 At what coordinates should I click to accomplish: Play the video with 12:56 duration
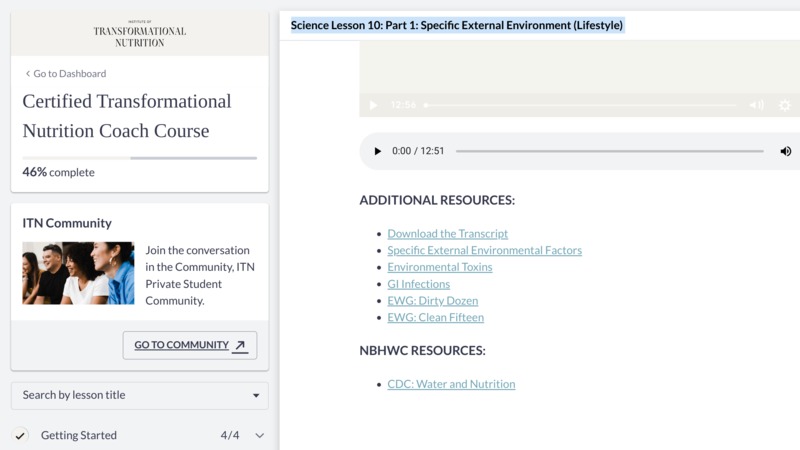[373, 105]
